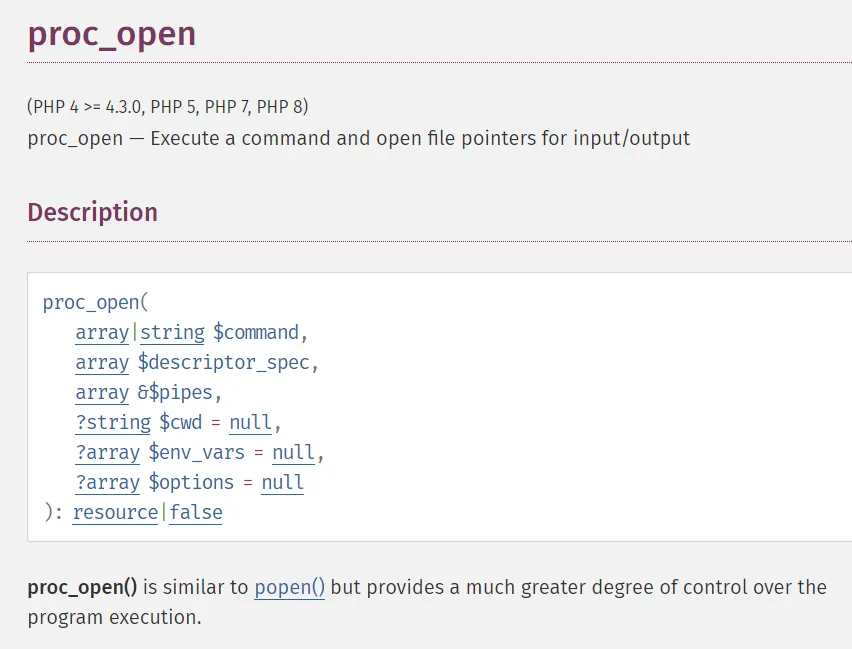Click the array type link before $command
Image resolution: width=852 pixels, height=649 pixels.
coord(102,332)
